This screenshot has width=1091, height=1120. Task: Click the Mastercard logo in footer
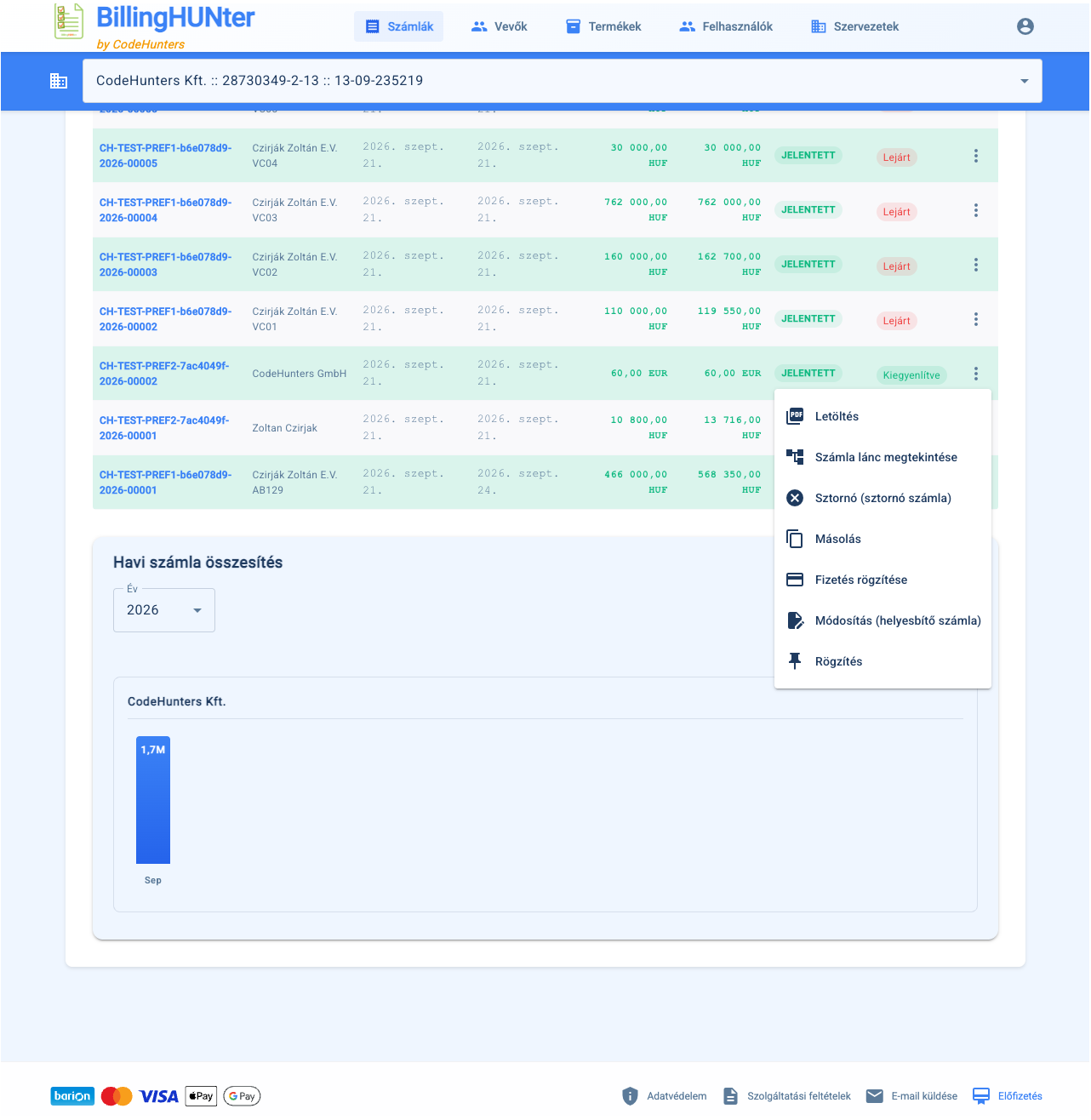[x=117, y=1096]
